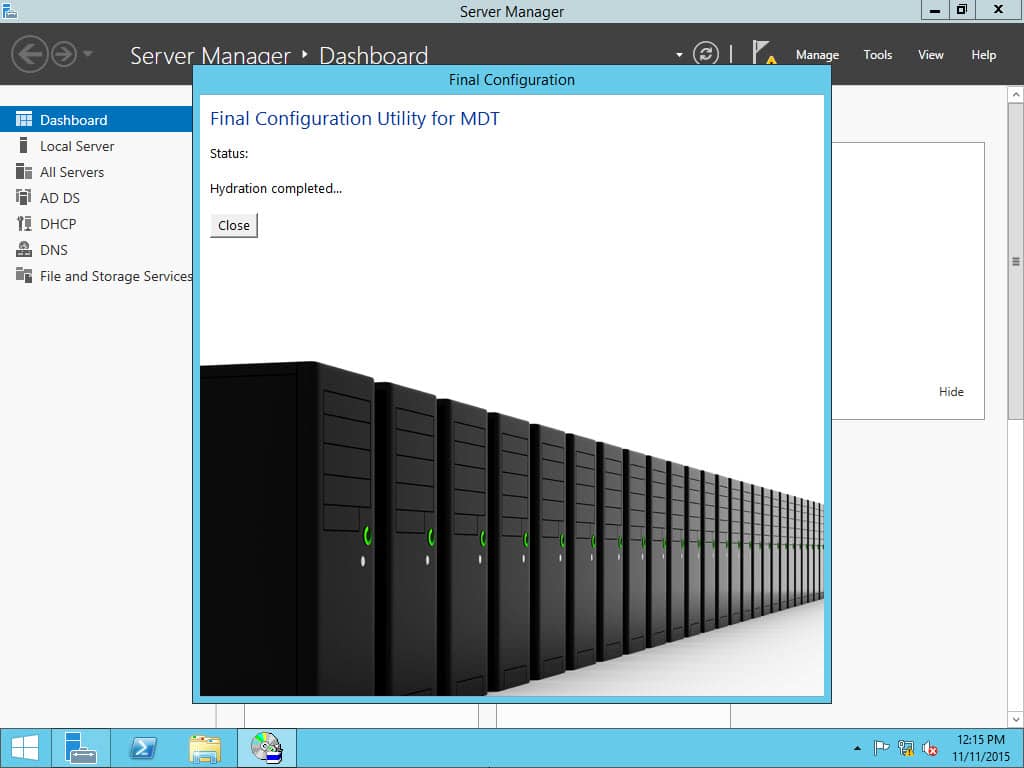1024x768 pixels.
Task: Click the DNS role icon
Action: tap(24, 249)
